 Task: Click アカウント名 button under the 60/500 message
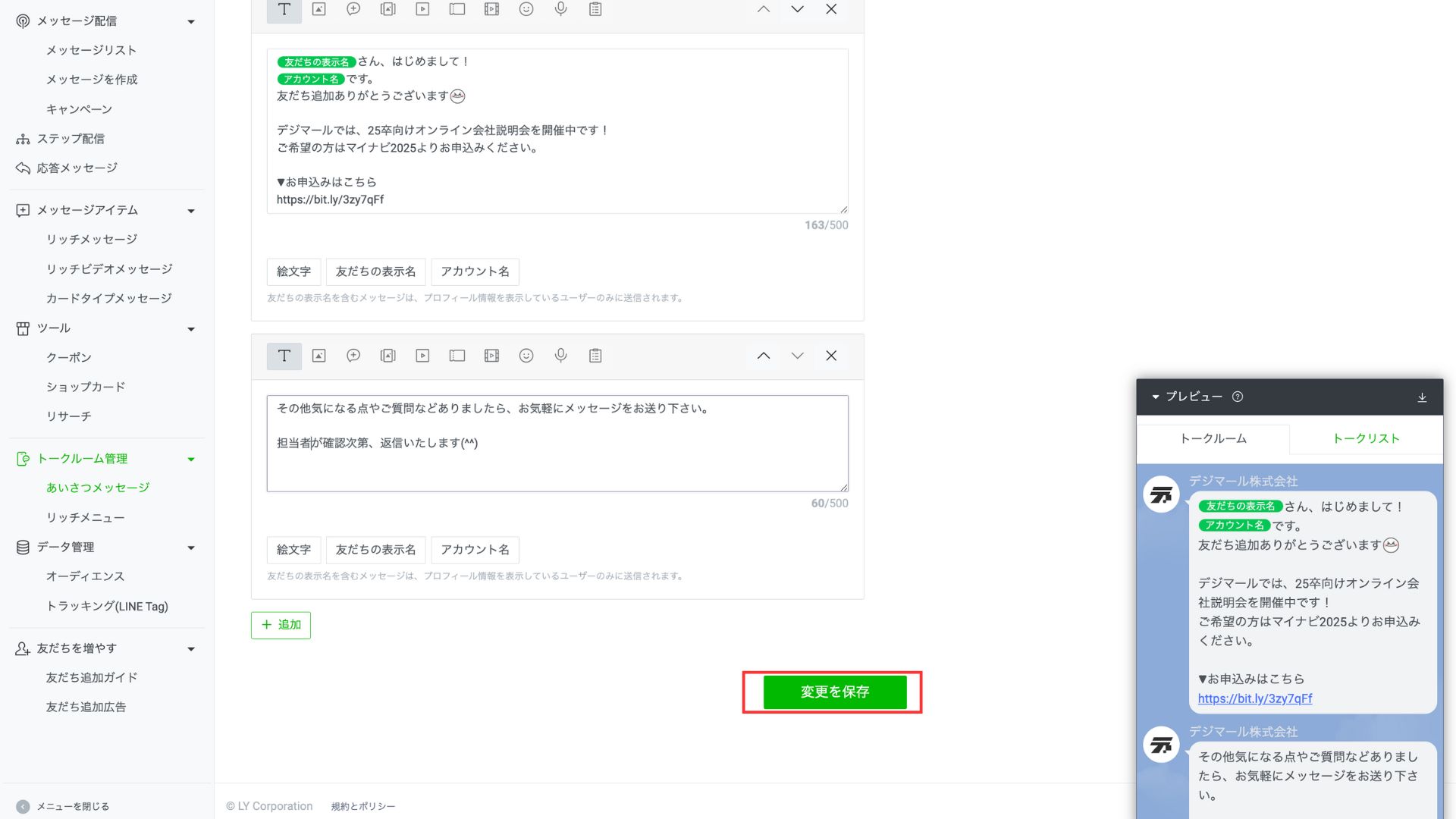point(475,550)
